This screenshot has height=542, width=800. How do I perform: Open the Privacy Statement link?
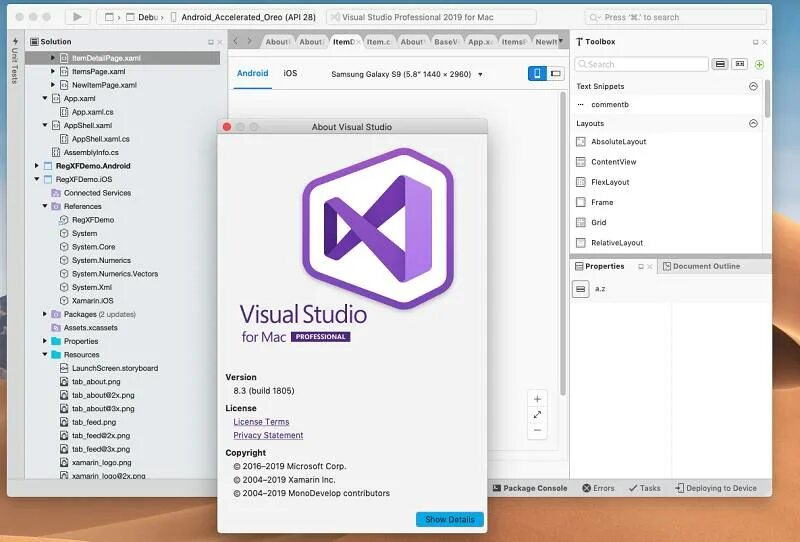pyautogui.click(x=268, y=435)
